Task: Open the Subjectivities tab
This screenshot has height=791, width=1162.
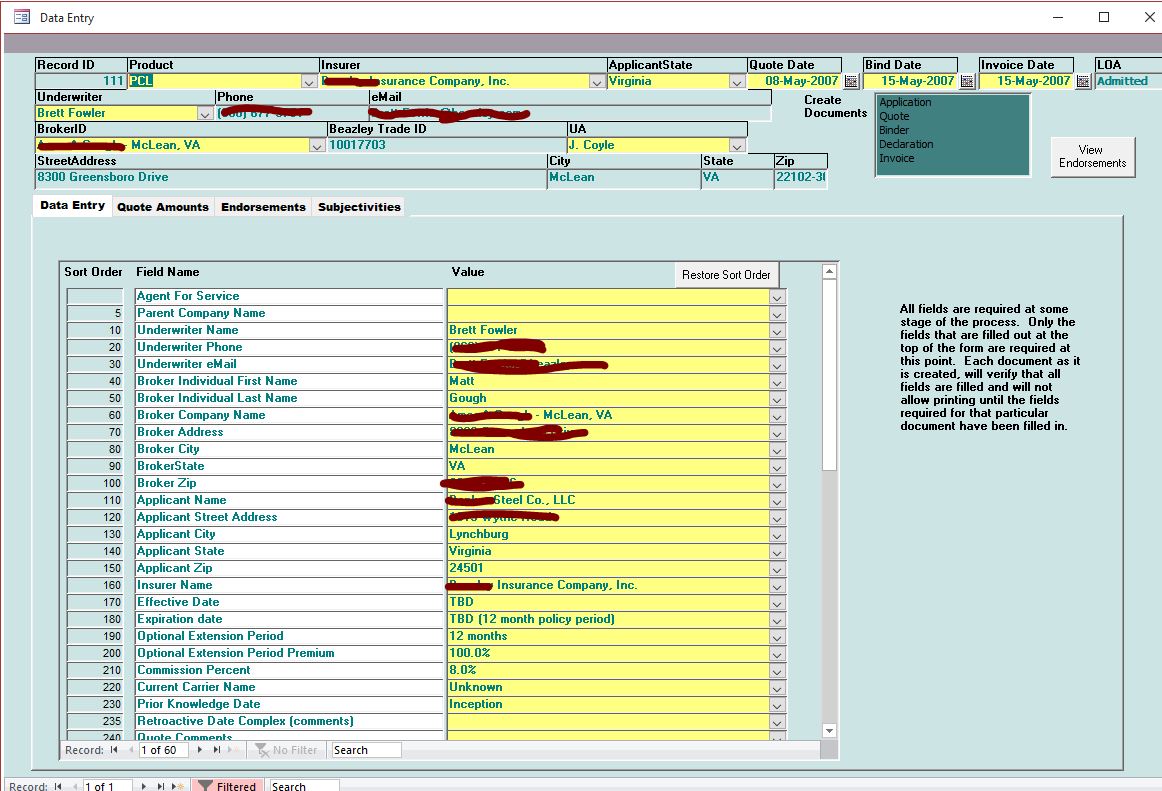Action: pyautogui.click(x=359, y=207)
